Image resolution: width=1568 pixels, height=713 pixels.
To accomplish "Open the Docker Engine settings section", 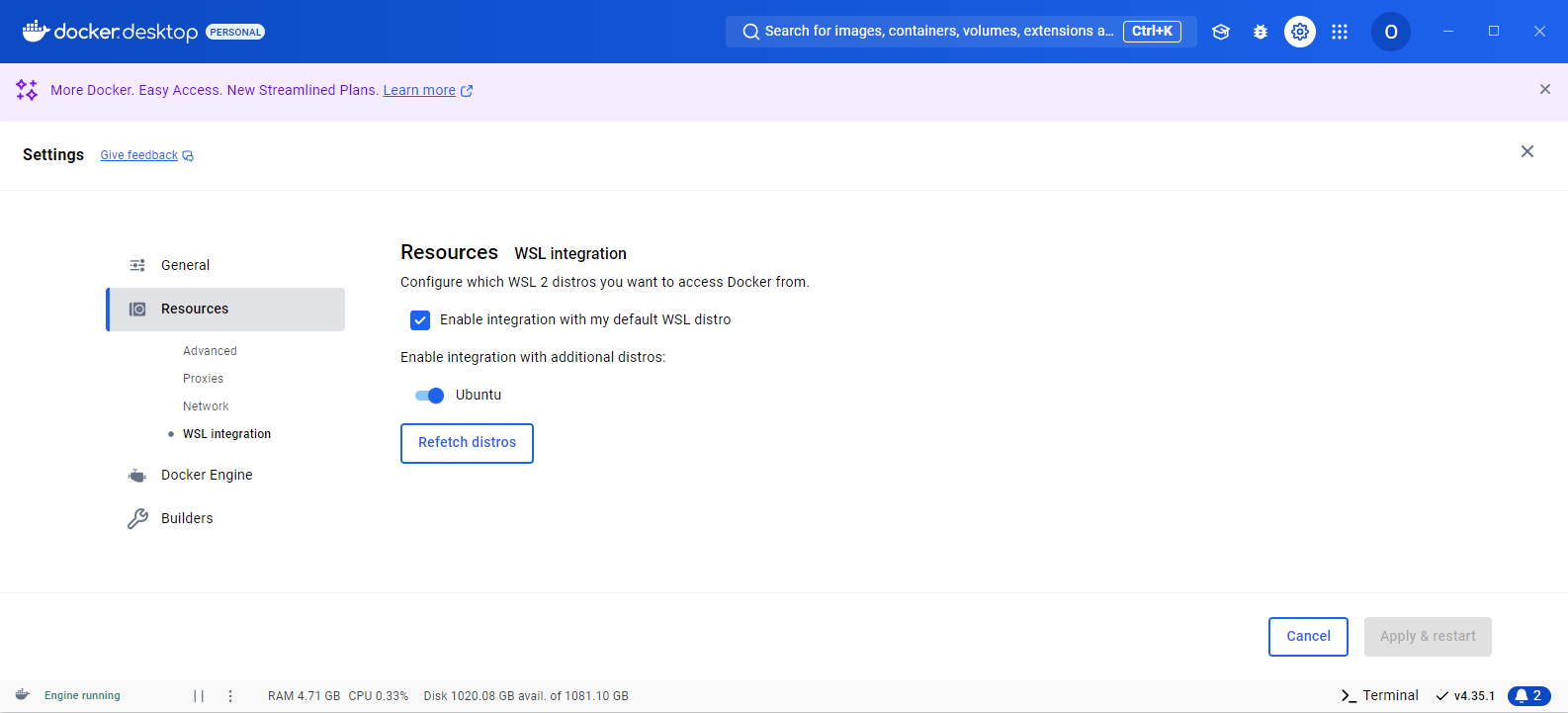I will [x=226, y=475].
